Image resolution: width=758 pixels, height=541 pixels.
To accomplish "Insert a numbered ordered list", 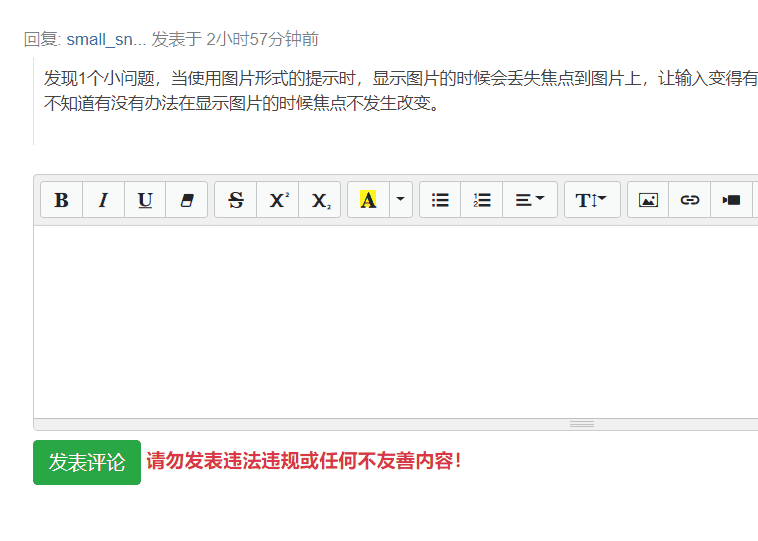I will tap(482, 200).
